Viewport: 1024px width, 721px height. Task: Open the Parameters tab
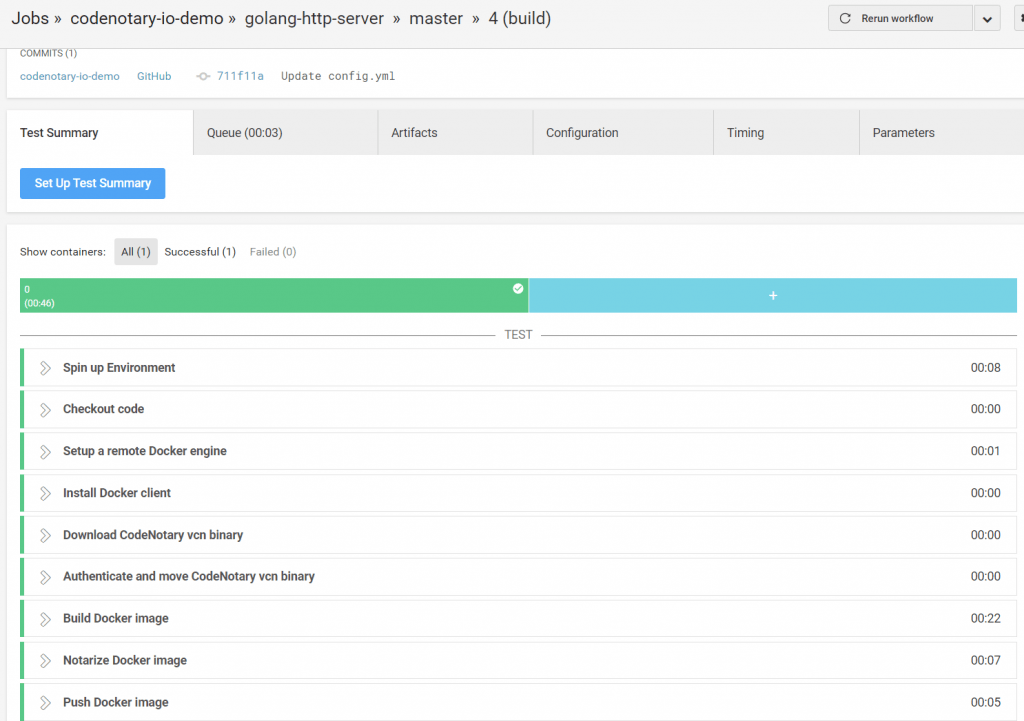[942, 133]
